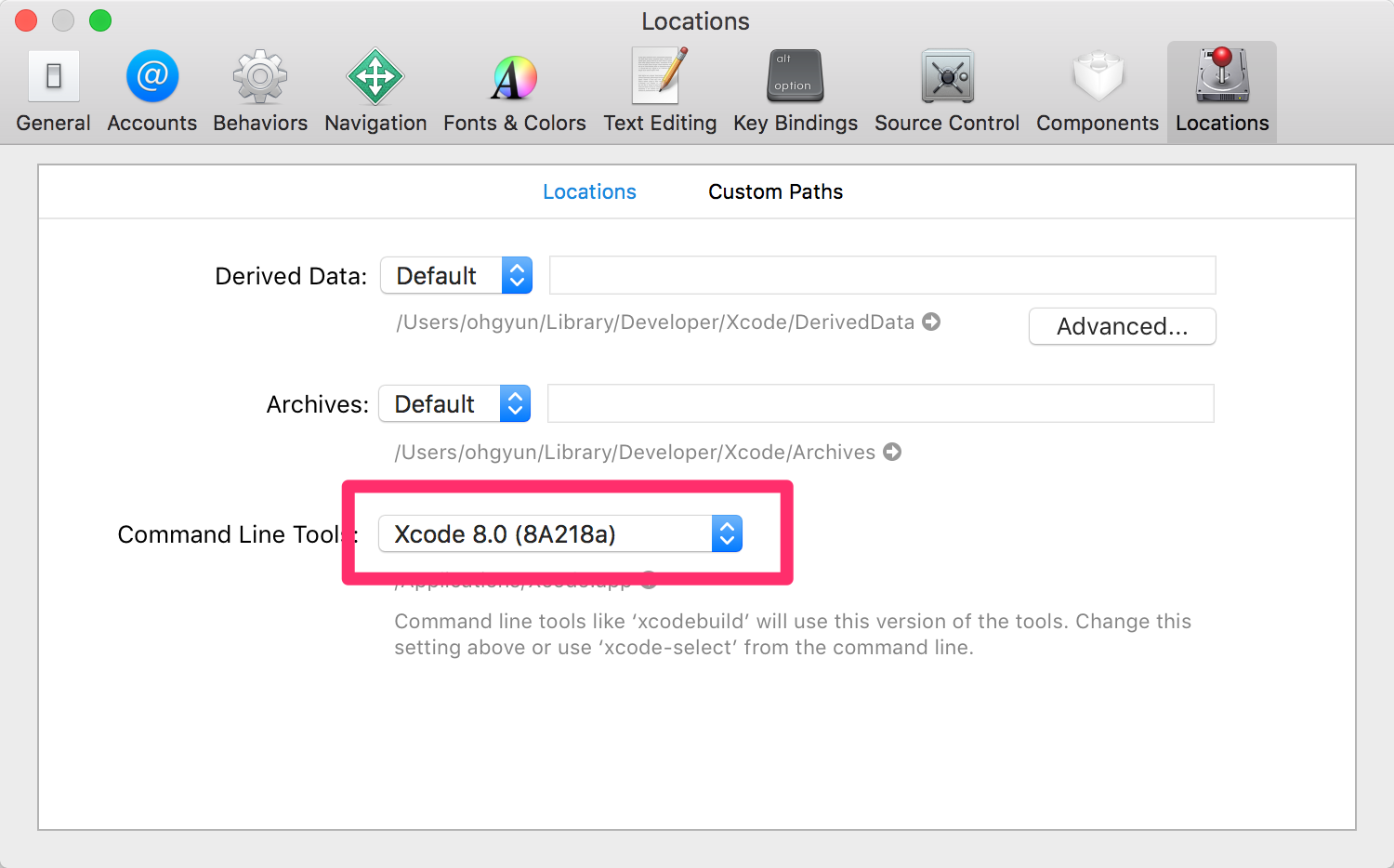The image size is (1394, 868).
Task: Click the Archives path input field
Action: pyautogui.click(x=880, y=403)
